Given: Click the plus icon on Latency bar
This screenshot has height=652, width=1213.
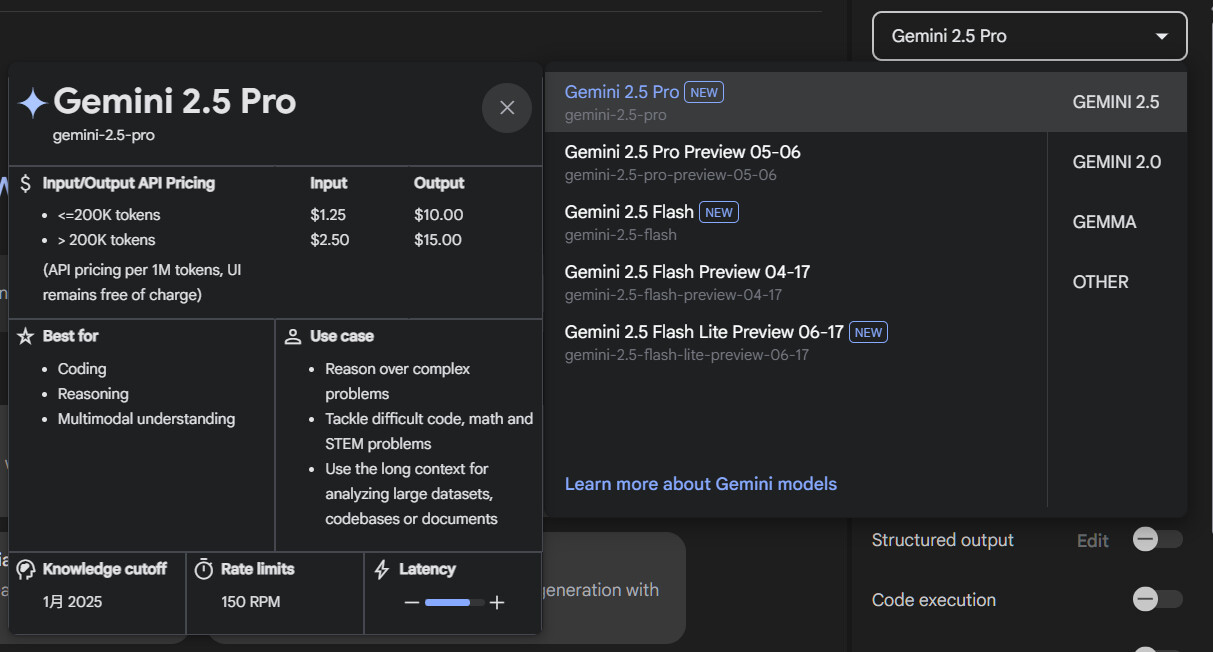Looking at the screenshot, I should pyautogui.click(x=497, y=603).
